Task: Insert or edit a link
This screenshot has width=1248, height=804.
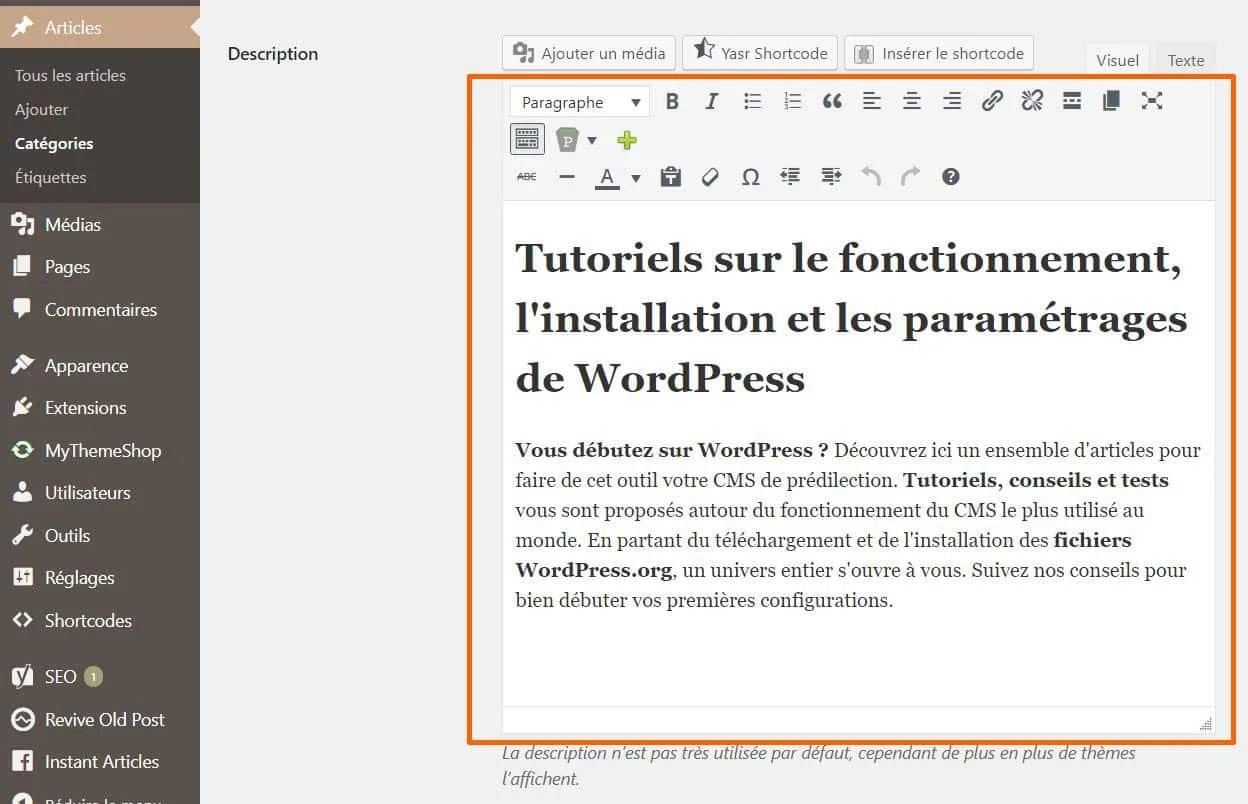Action: point(992,101)
